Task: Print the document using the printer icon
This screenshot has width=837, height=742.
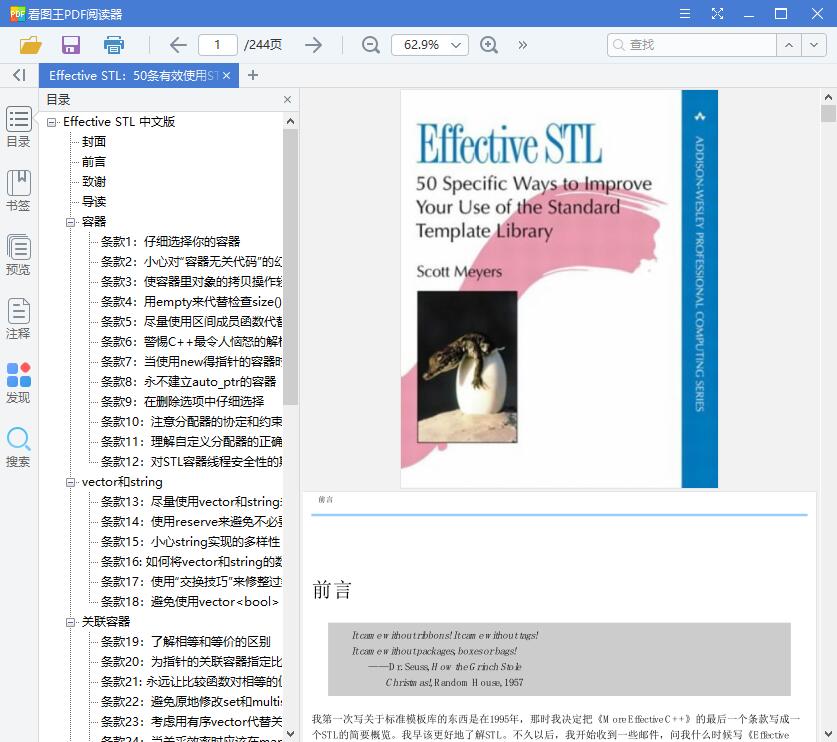Action: point(114,45)
